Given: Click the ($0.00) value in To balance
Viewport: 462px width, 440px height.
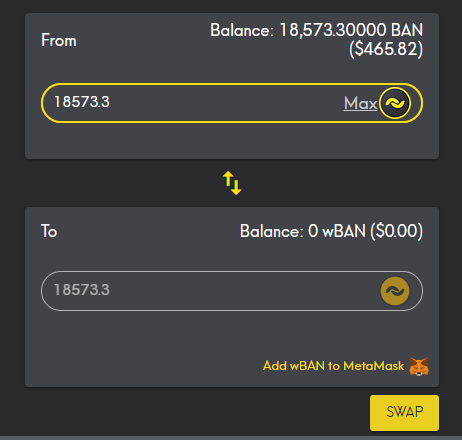Looking at the screenshot, I should point(397,231).
